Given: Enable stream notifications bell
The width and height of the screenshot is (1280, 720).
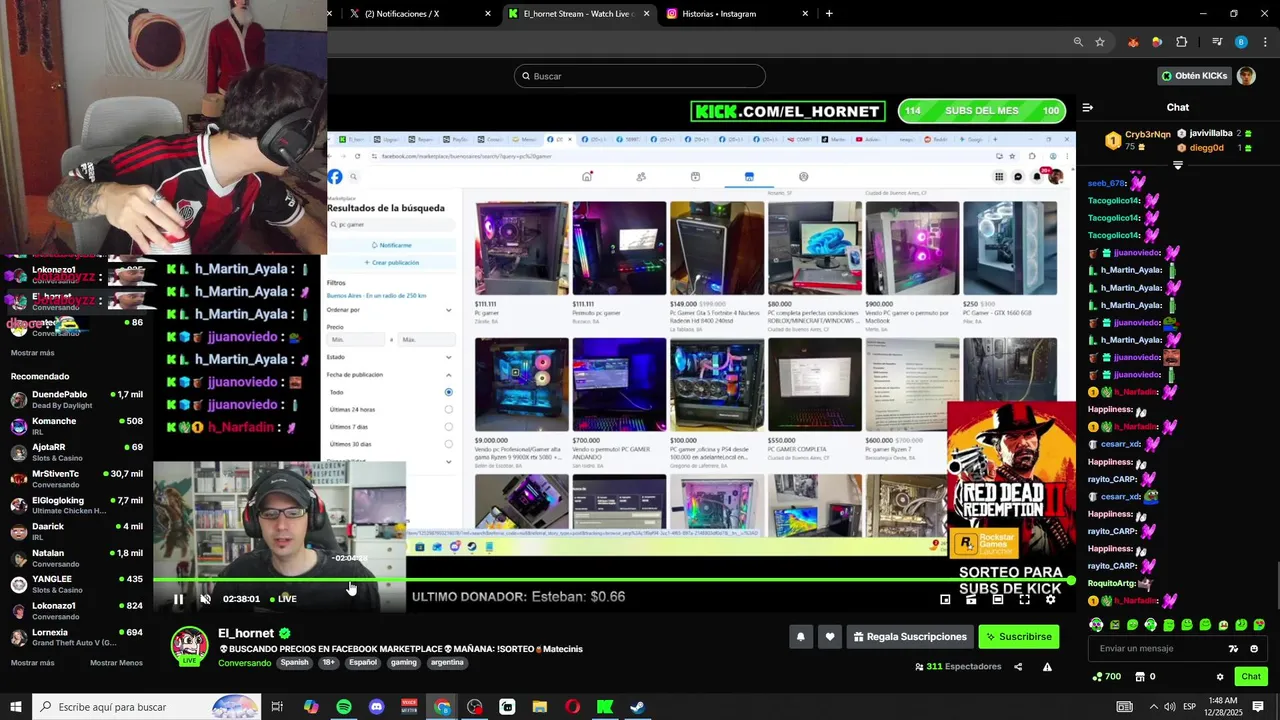Looking at the screenshot, I should tap(800, 636).
